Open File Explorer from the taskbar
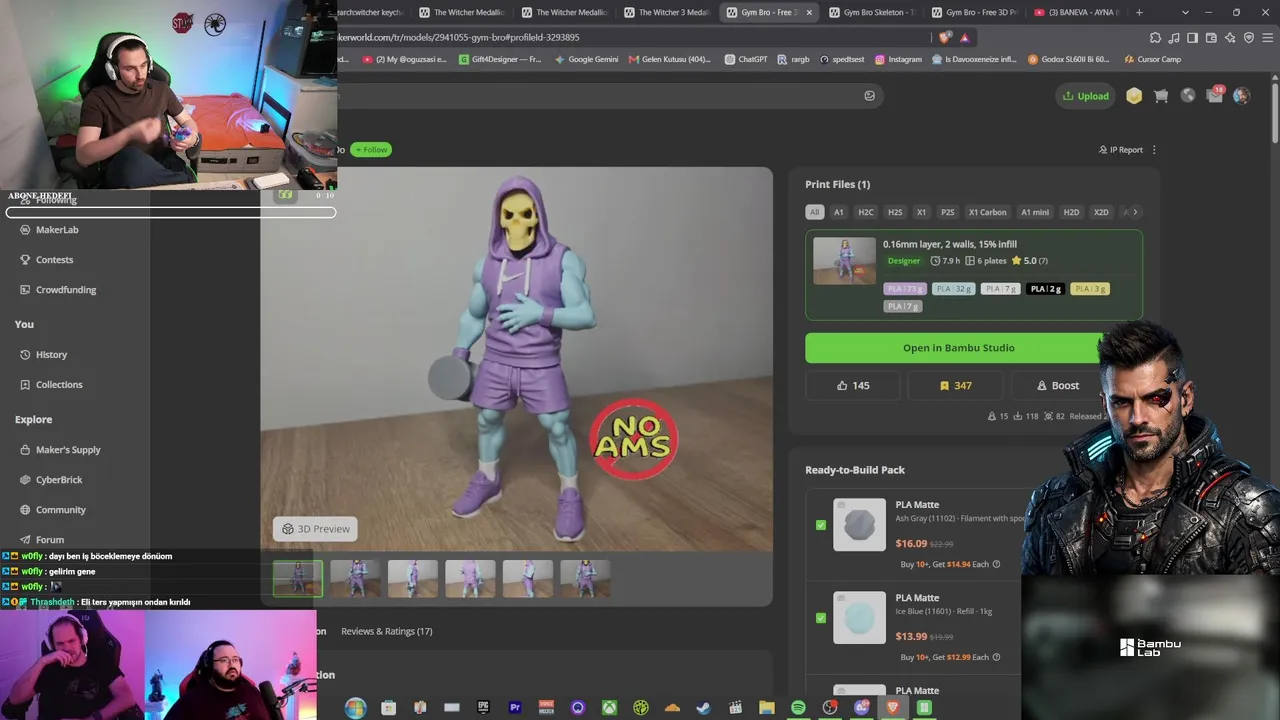Image resolution: width=1280 pixels, height=720 pixels. [767, 708]
